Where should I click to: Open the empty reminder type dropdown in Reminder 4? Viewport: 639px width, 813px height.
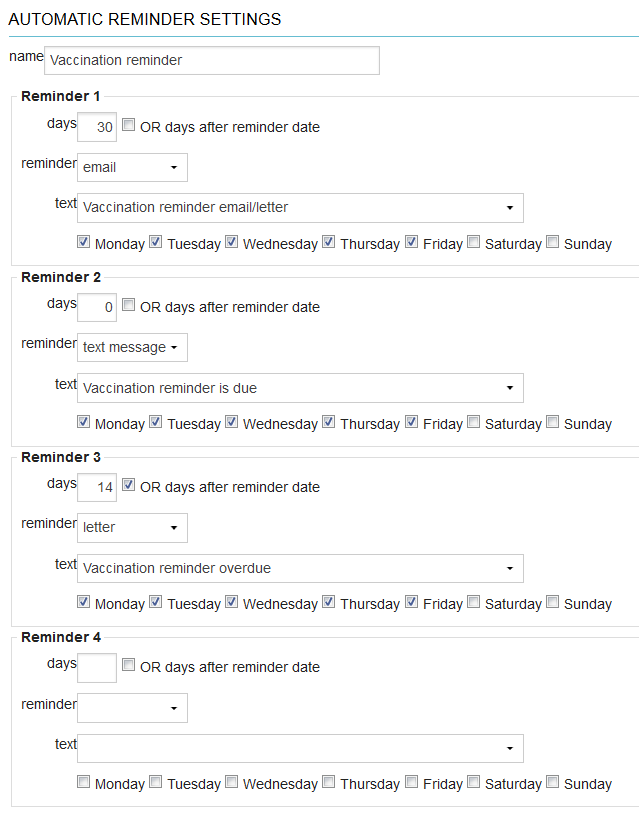pyautogui.click(x=132, y=707)
